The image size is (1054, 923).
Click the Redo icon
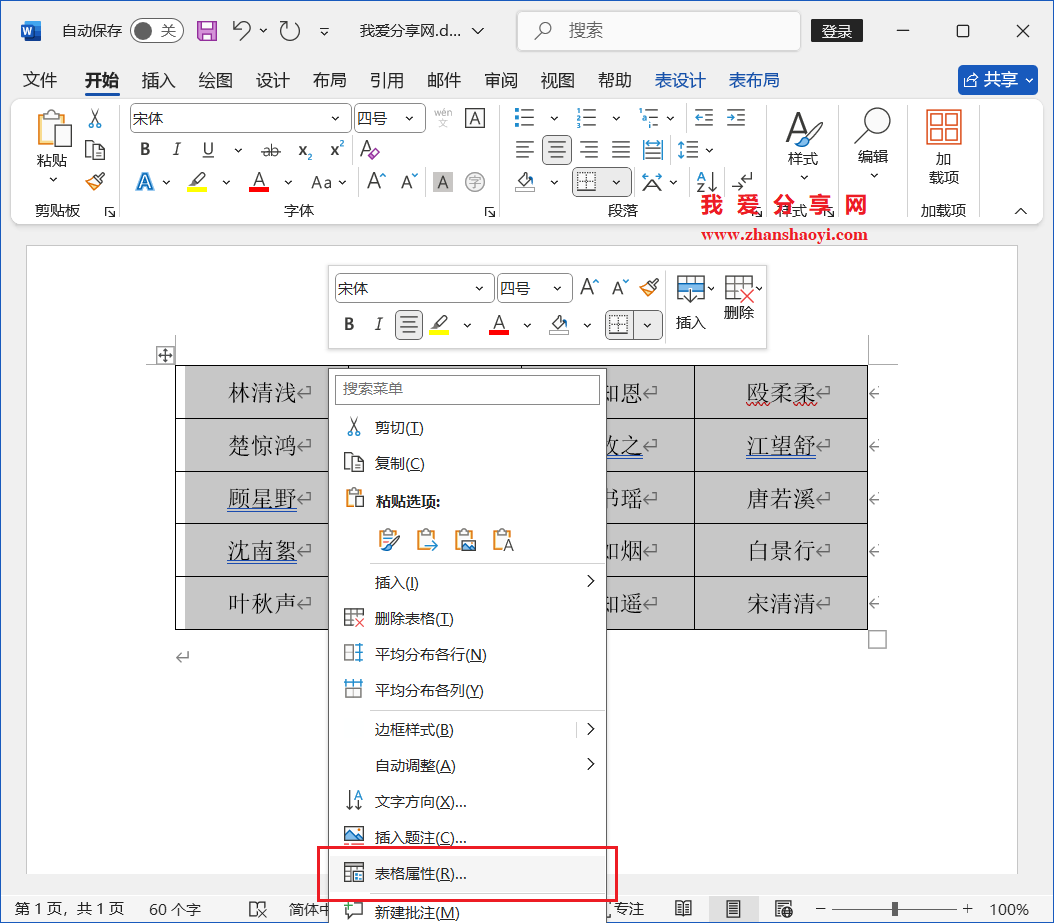point(290,30)
